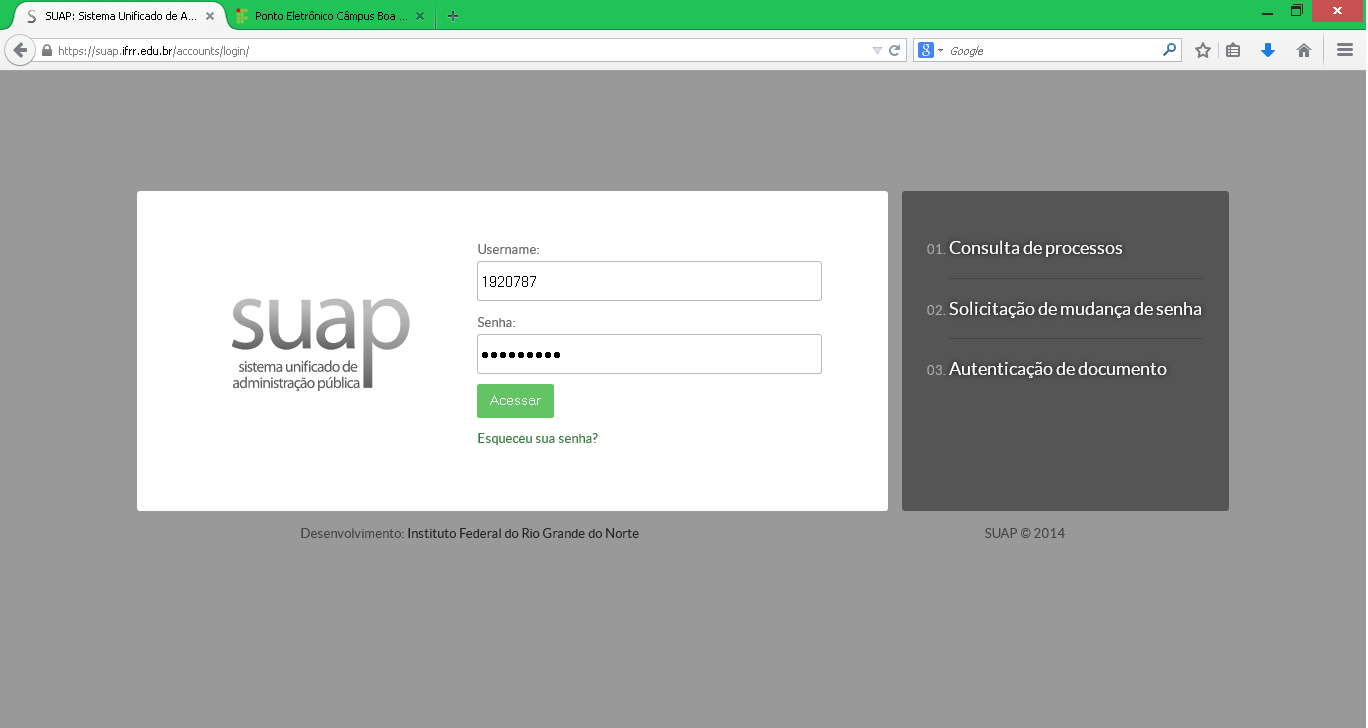Expand the URL history dropdown arrow
Screen dimensions: 1368x728
[877, 50]
